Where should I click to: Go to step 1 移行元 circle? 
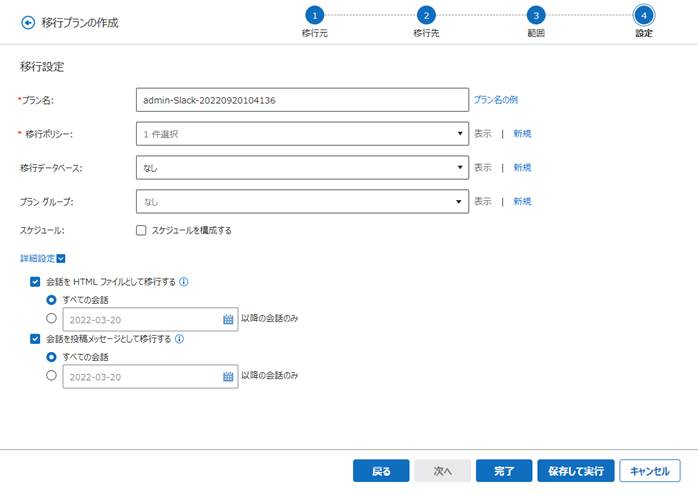(314, 16)
